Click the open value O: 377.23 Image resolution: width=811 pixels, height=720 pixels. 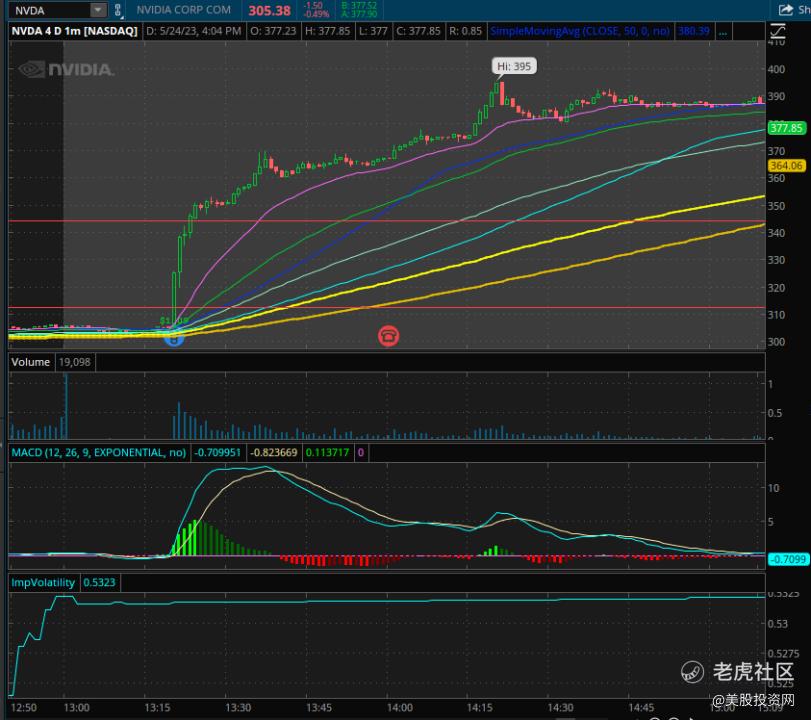274,32
